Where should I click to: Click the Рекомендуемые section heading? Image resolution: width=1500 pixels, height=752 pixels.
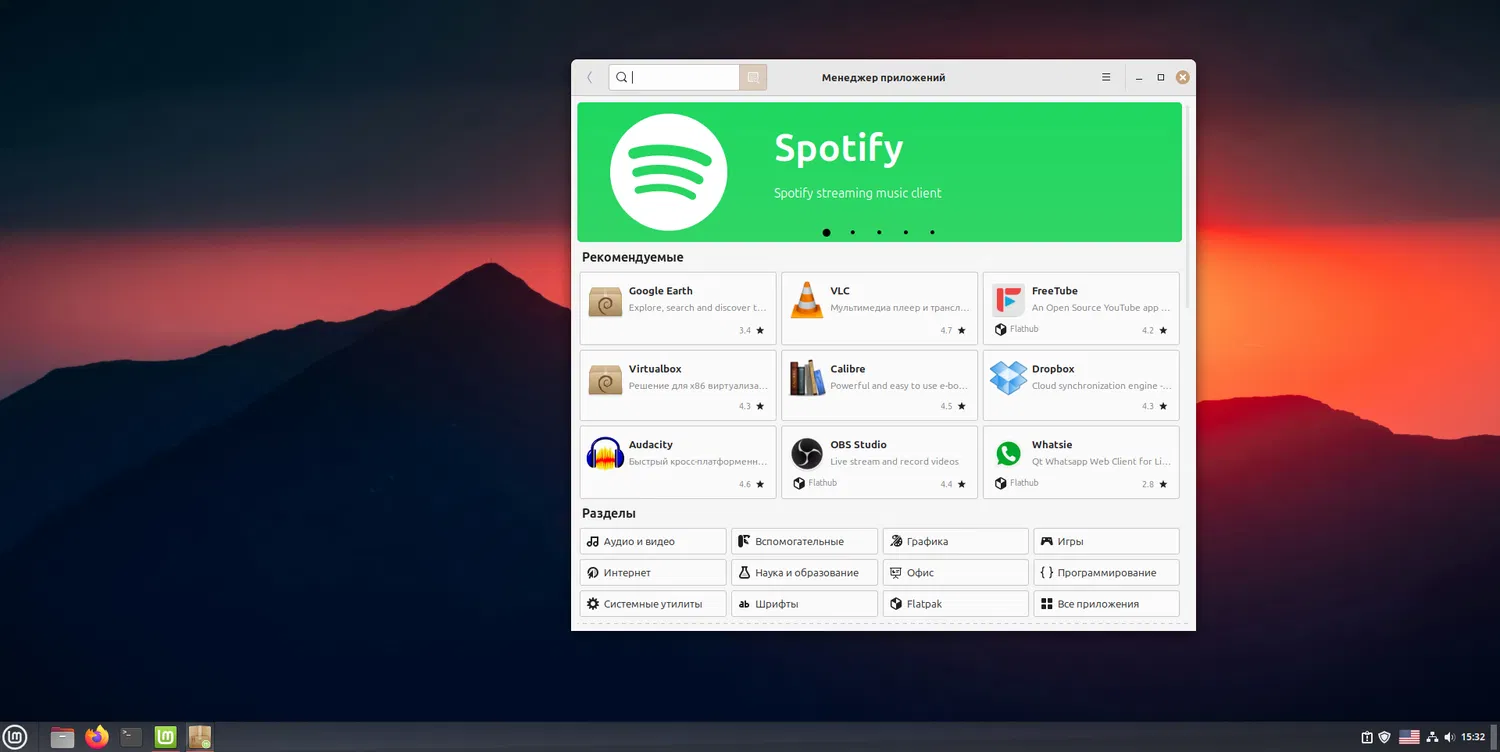tap(633, 258)
